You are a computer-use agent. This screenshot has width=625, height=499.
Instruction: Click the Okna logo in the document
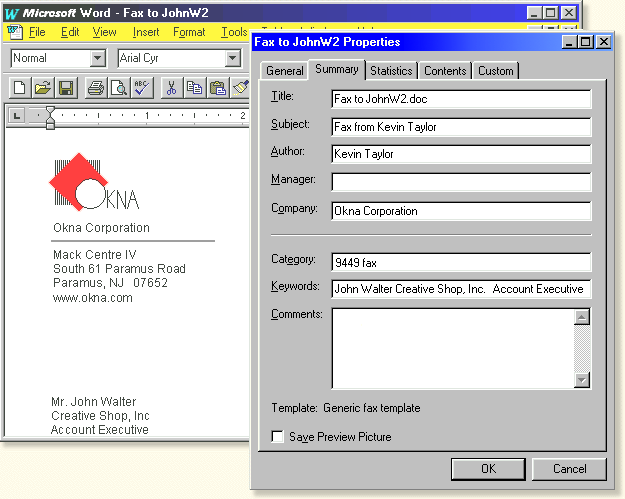pos(94,182)
